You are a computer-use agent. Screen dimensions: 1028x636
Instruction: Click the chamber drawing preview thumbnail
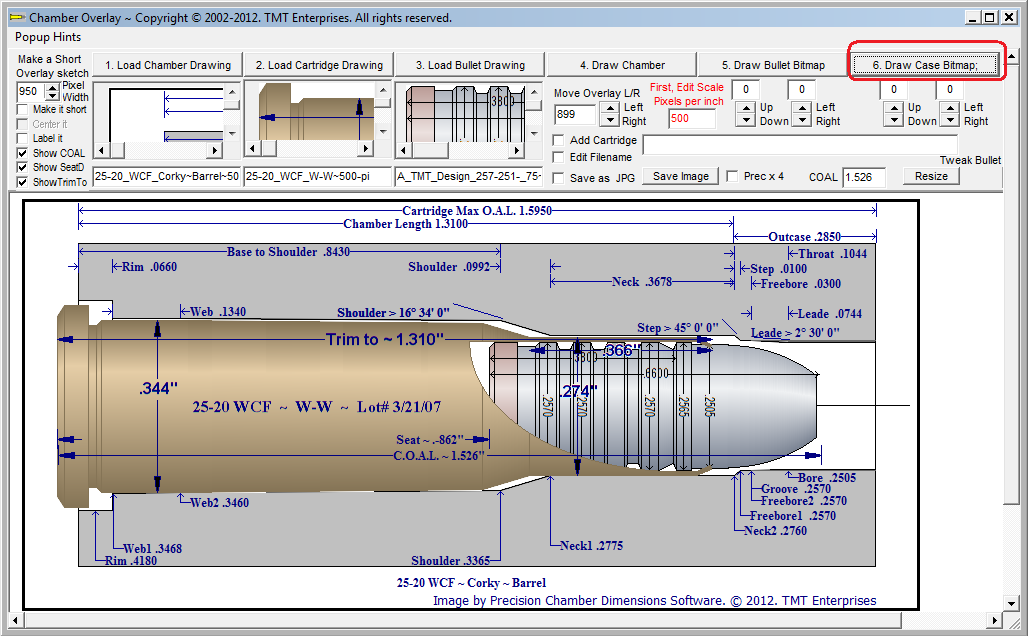(x=159, y=112)
